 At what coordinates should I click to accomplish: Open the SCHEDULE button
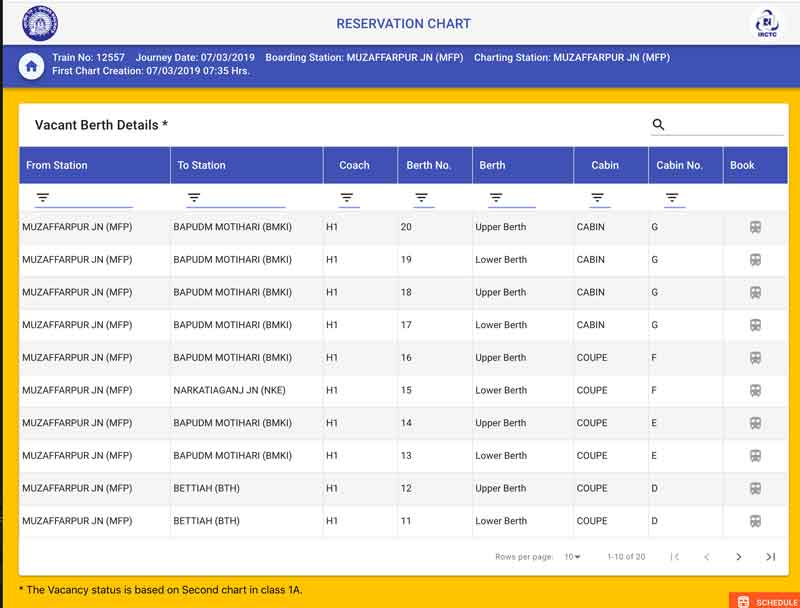point(764,601)
